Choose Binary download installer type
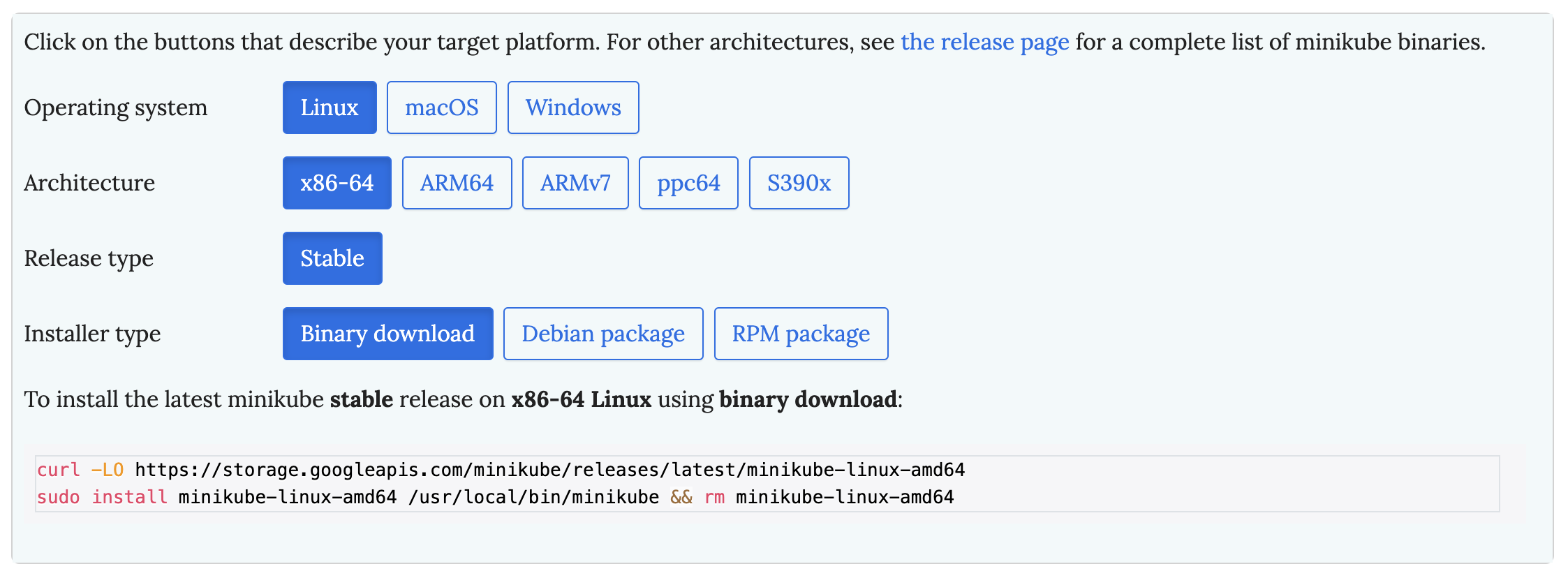This screenshot has width=1568, height=578. (388, 334)
